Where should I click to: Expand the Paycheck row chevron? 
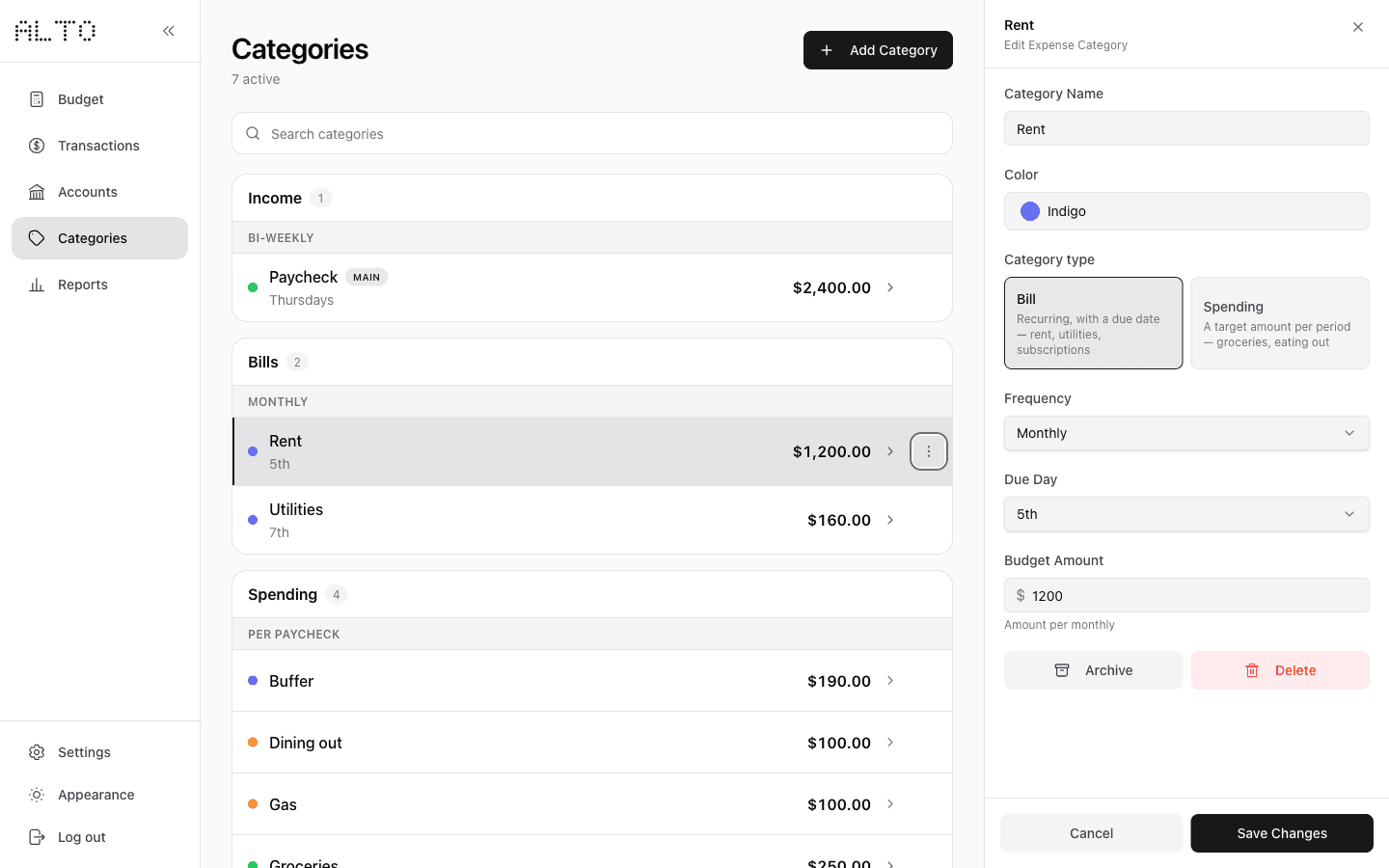pyautogui.click(x=890, y=287)
